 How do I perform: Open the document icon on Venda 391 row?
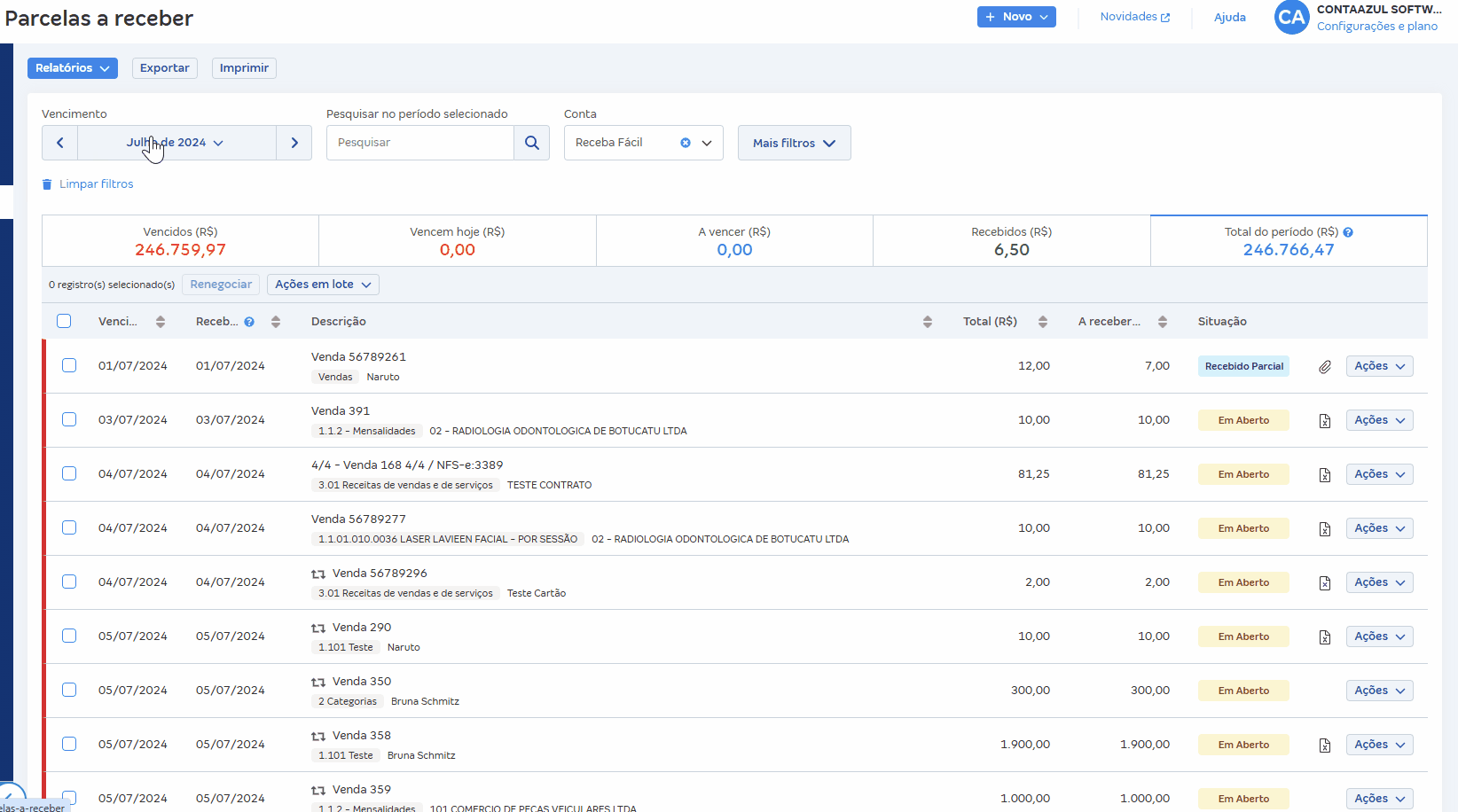click(x=1325, y=421)
